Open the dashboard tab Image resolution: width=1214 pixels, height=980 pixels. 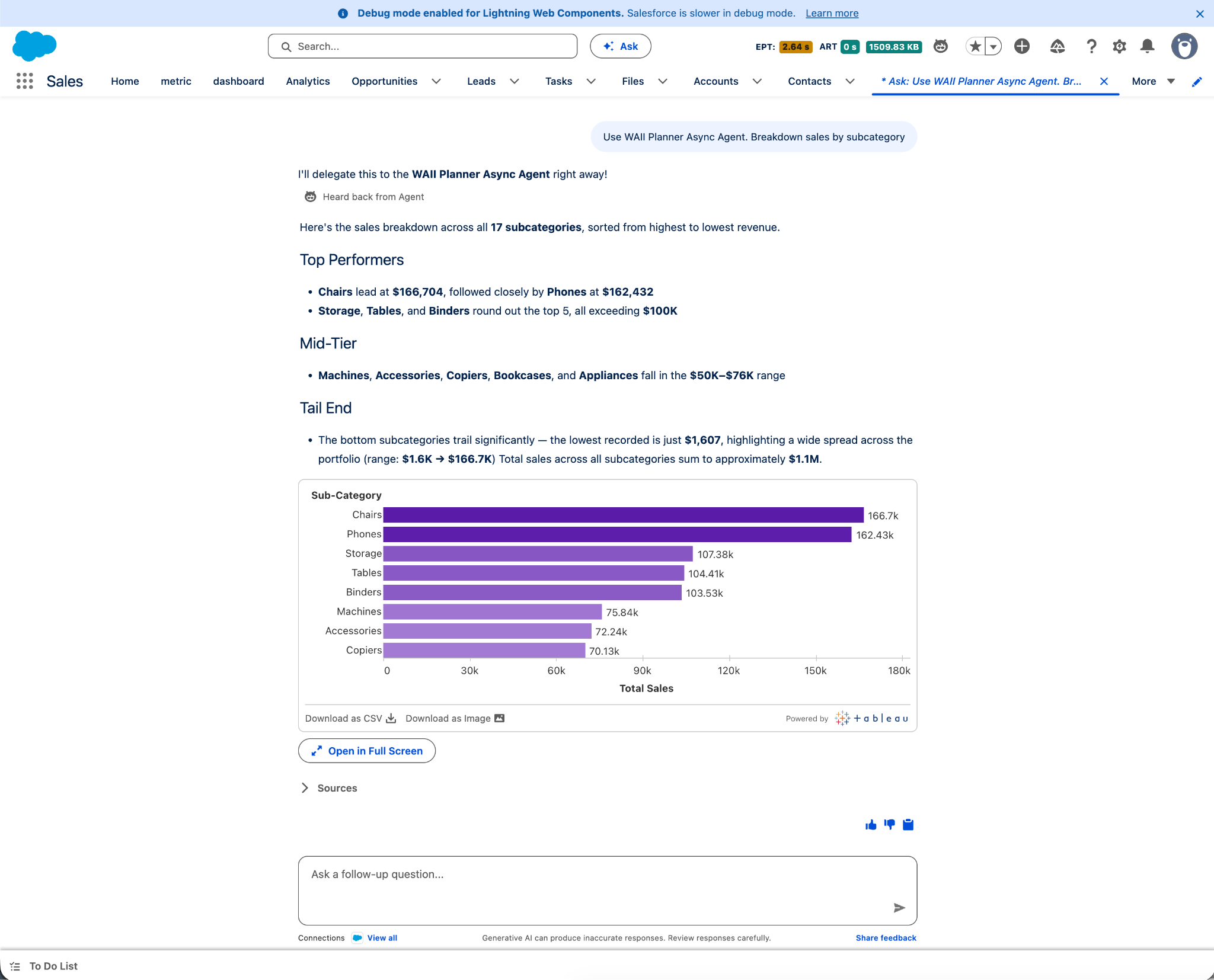click(238, 81)
